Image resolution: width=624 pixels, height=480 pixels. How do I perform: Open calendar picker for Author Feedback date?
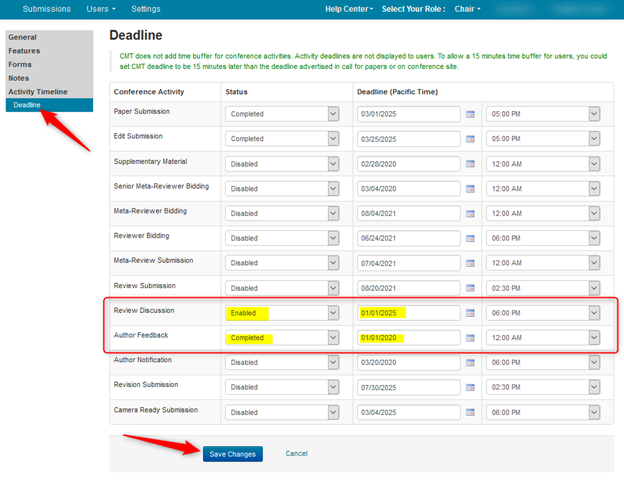point(470,338)
